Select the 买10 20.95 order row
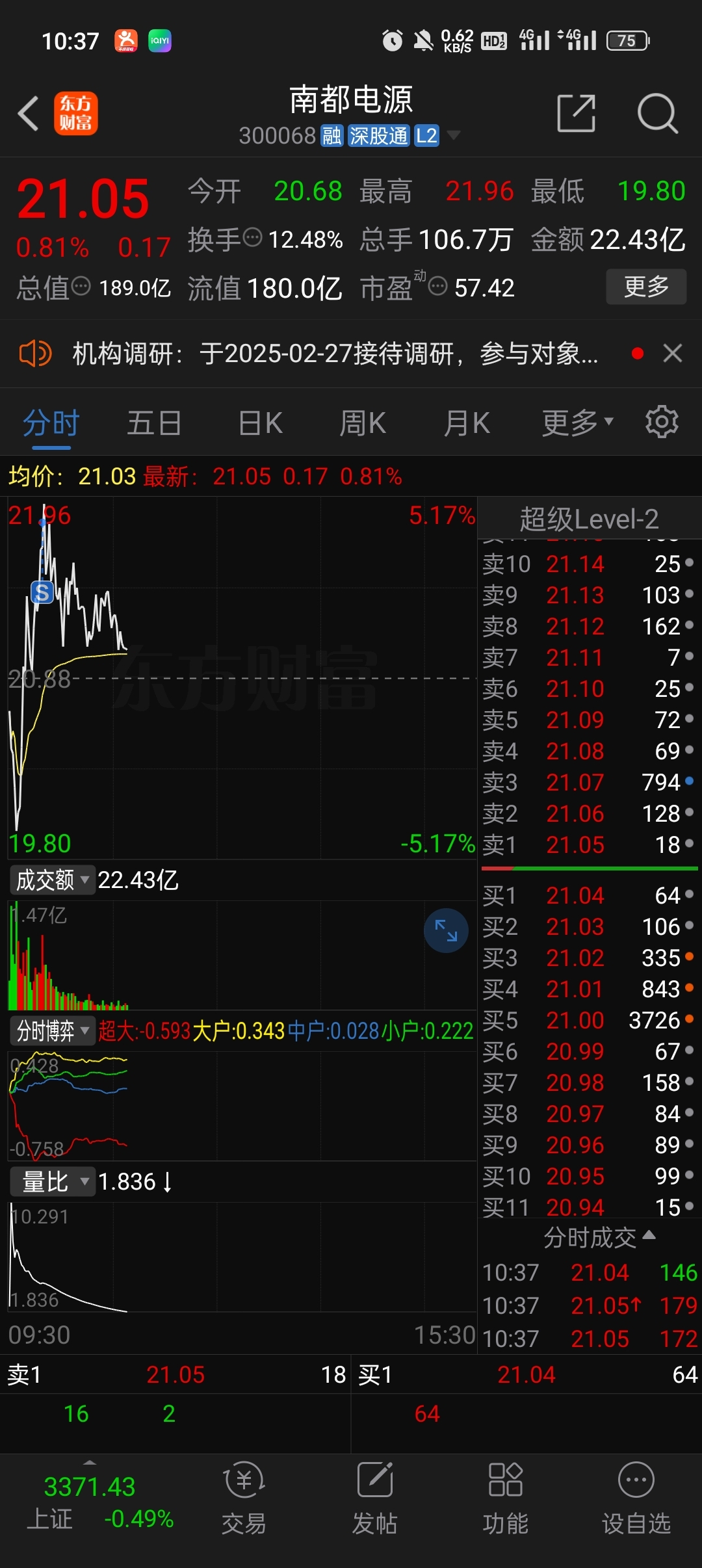 589,1176
